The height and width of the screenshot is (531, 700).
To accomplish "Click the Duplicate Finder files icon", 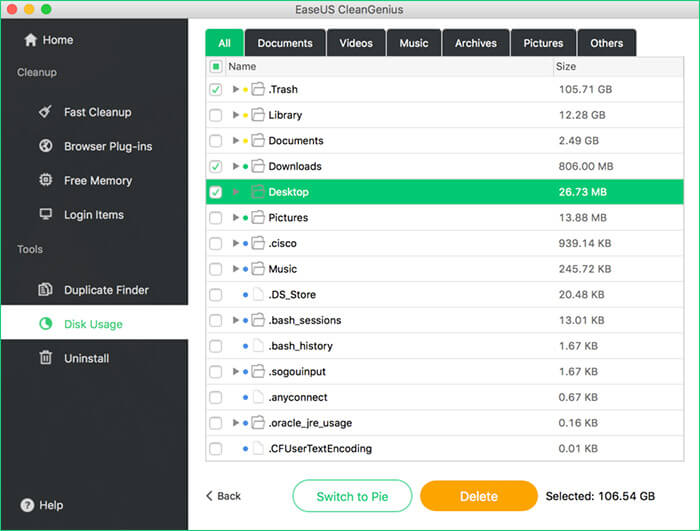I will coord(45,290).
